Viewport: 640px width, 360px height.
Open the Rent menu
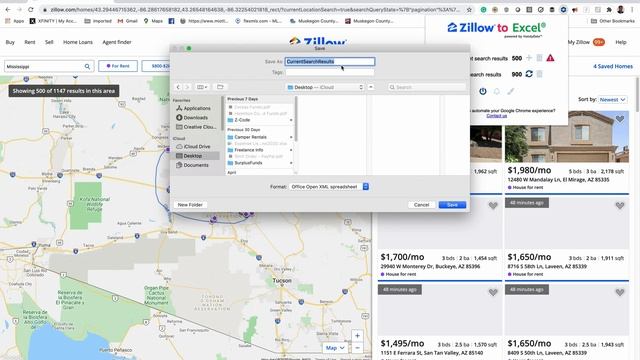click(x=30, y=42)
